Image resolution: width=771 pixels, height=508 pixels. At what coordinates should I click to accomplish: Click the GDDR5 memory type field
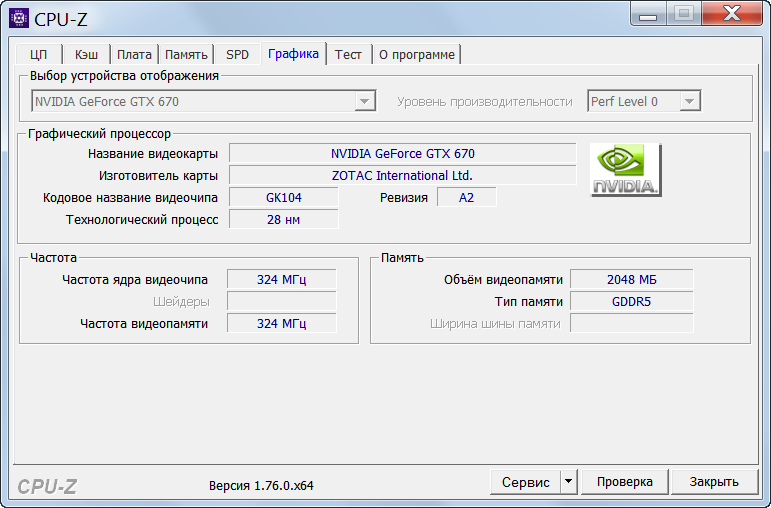632,301
